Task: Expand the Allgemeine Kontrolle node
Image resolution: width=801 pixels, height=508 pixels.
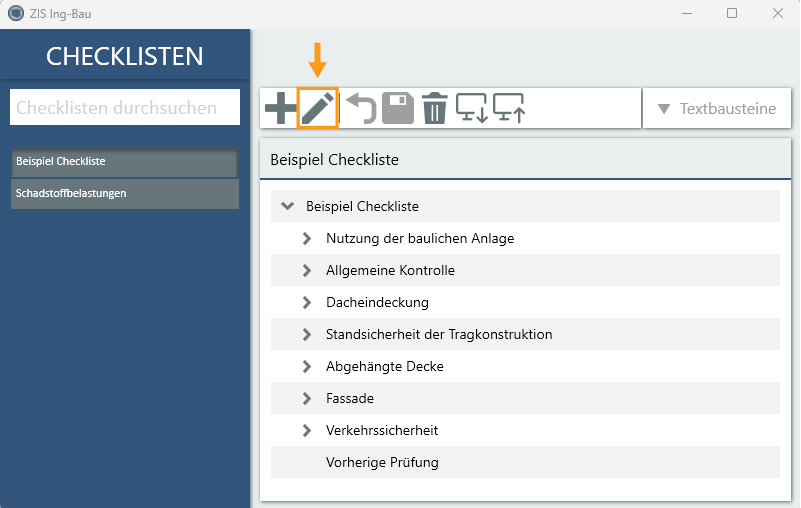Action: [307, 270]
